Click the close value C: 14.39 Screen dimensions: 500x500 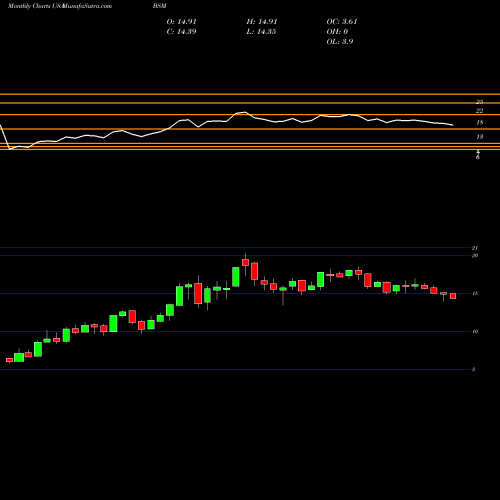click(x=181, y=32)
